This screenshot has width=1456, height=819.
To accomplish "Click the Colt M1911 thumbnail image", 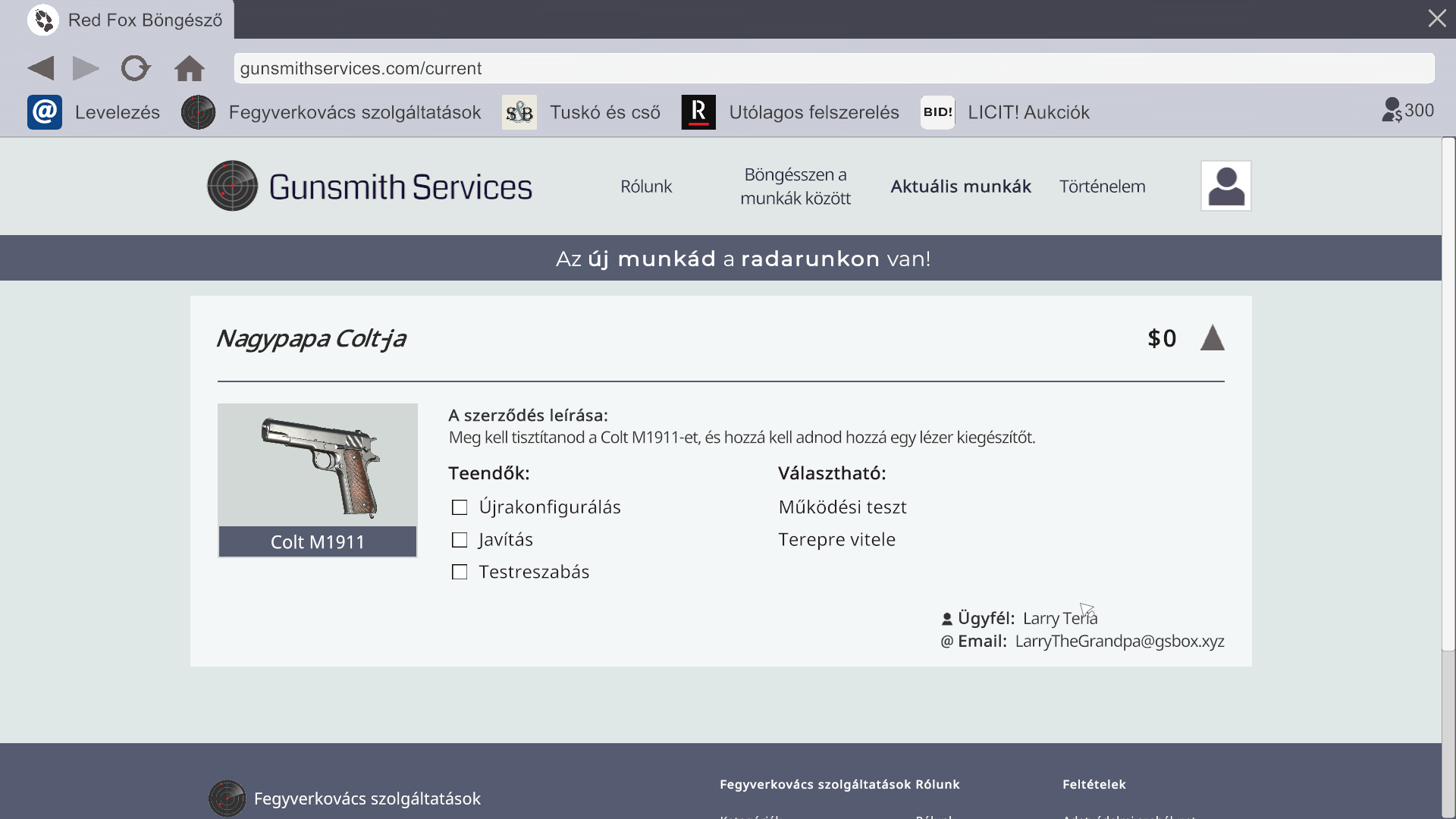I will (x=318, y=466).
